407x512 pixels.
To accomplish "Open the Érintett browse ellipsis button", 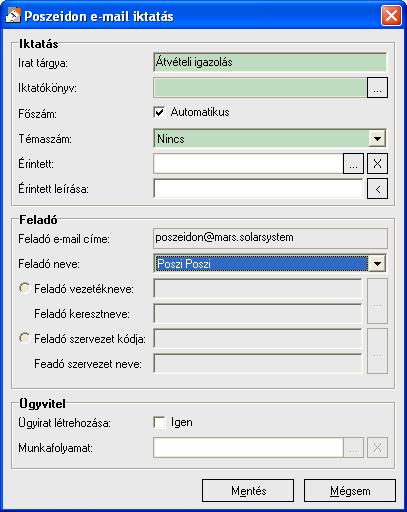I will [353, 164].
